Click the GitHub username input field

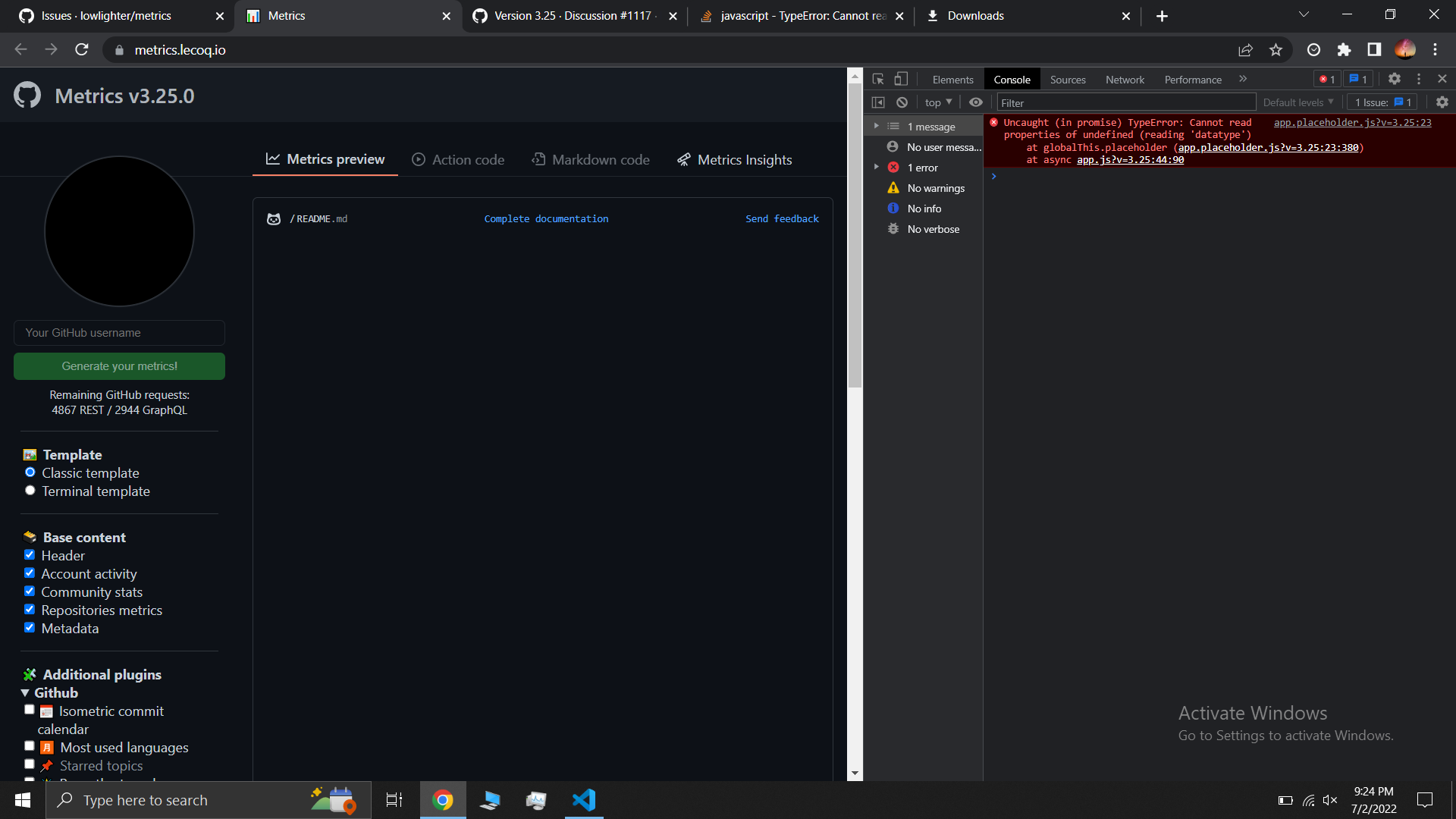coord(119,333)
